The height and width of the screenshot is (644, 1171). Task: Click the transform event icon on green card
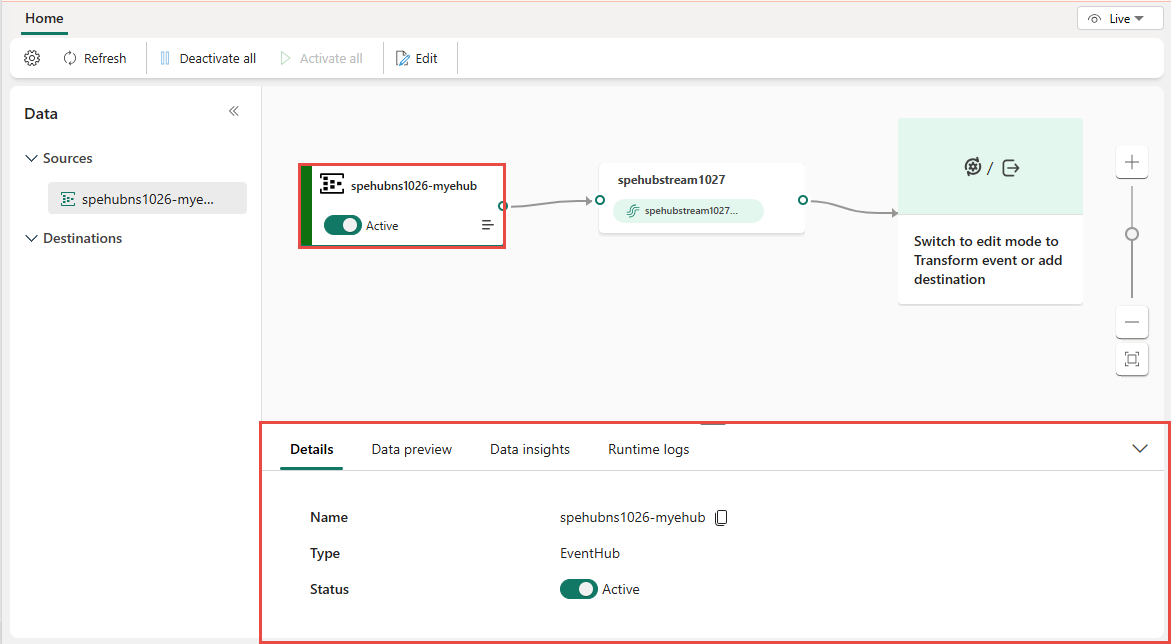coord(972,167)
